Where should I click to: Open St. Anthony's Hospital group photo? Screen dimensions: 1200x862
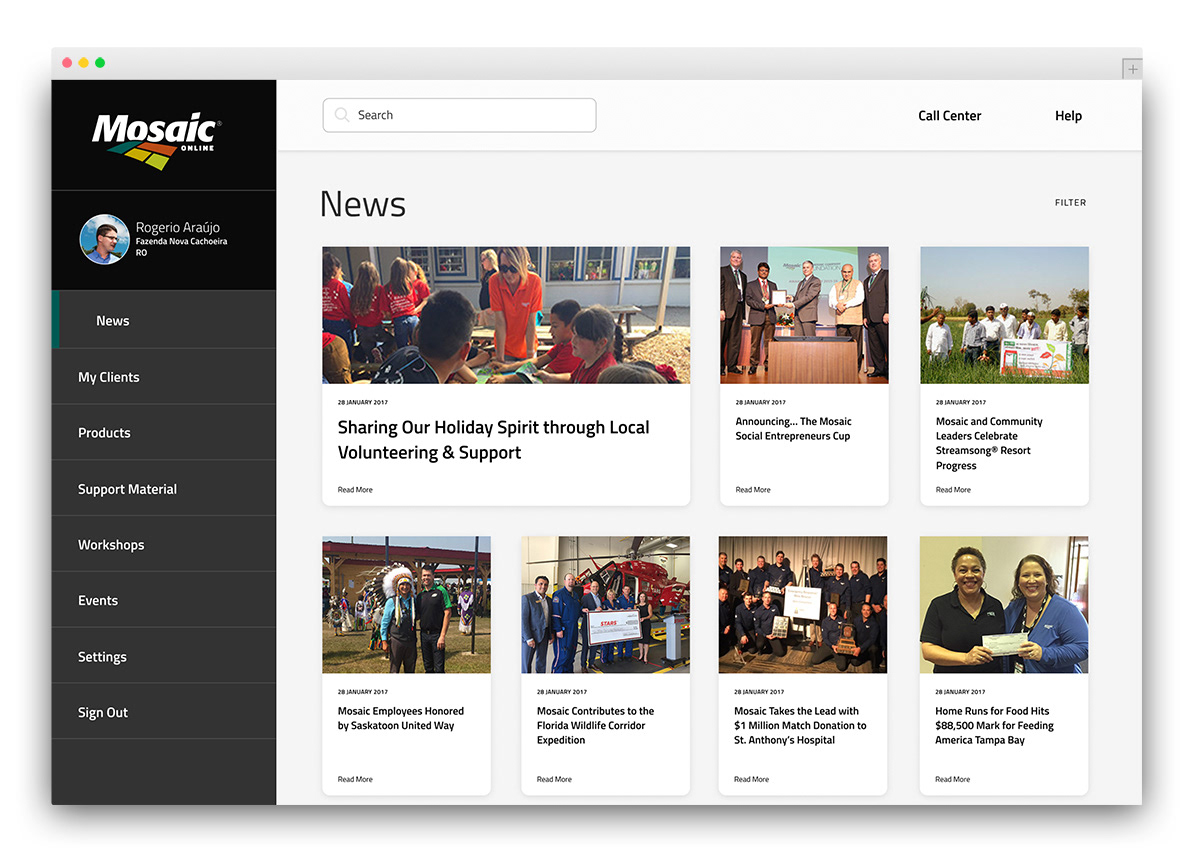803,605
